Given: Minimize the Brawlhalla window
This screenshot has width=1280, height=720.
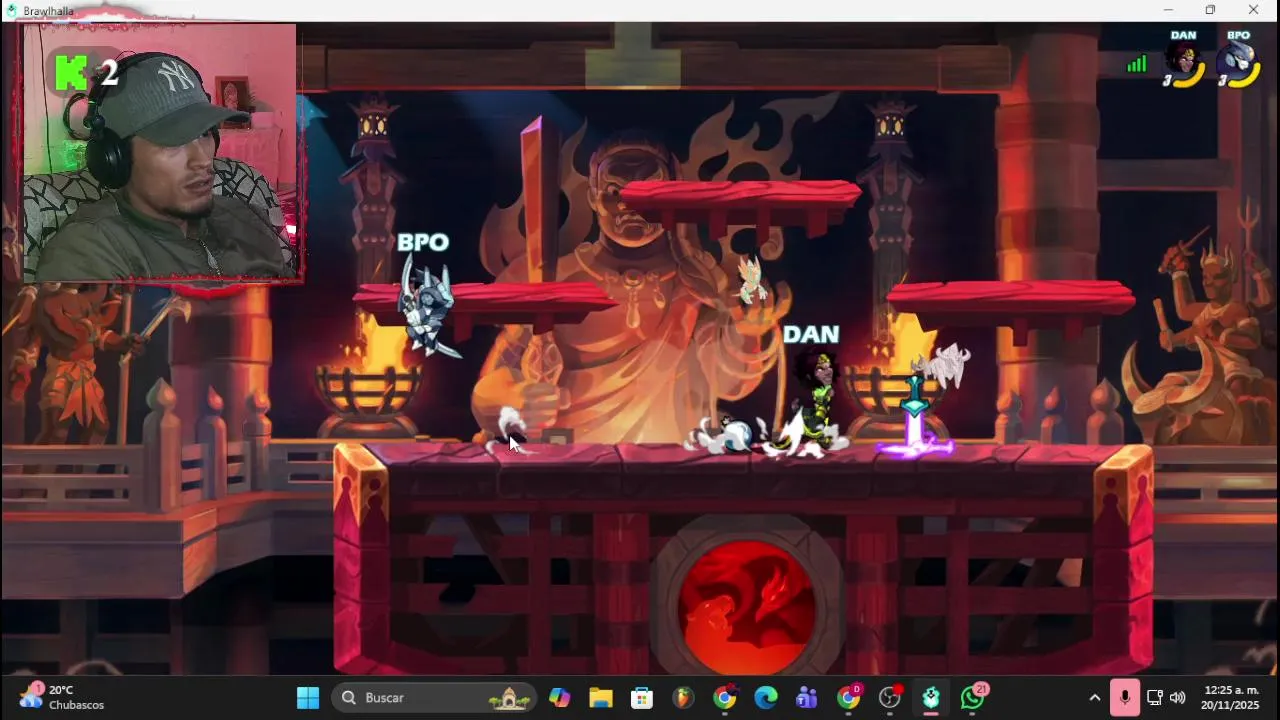Looking at the screenshot, I should (x=1167, y=10).
